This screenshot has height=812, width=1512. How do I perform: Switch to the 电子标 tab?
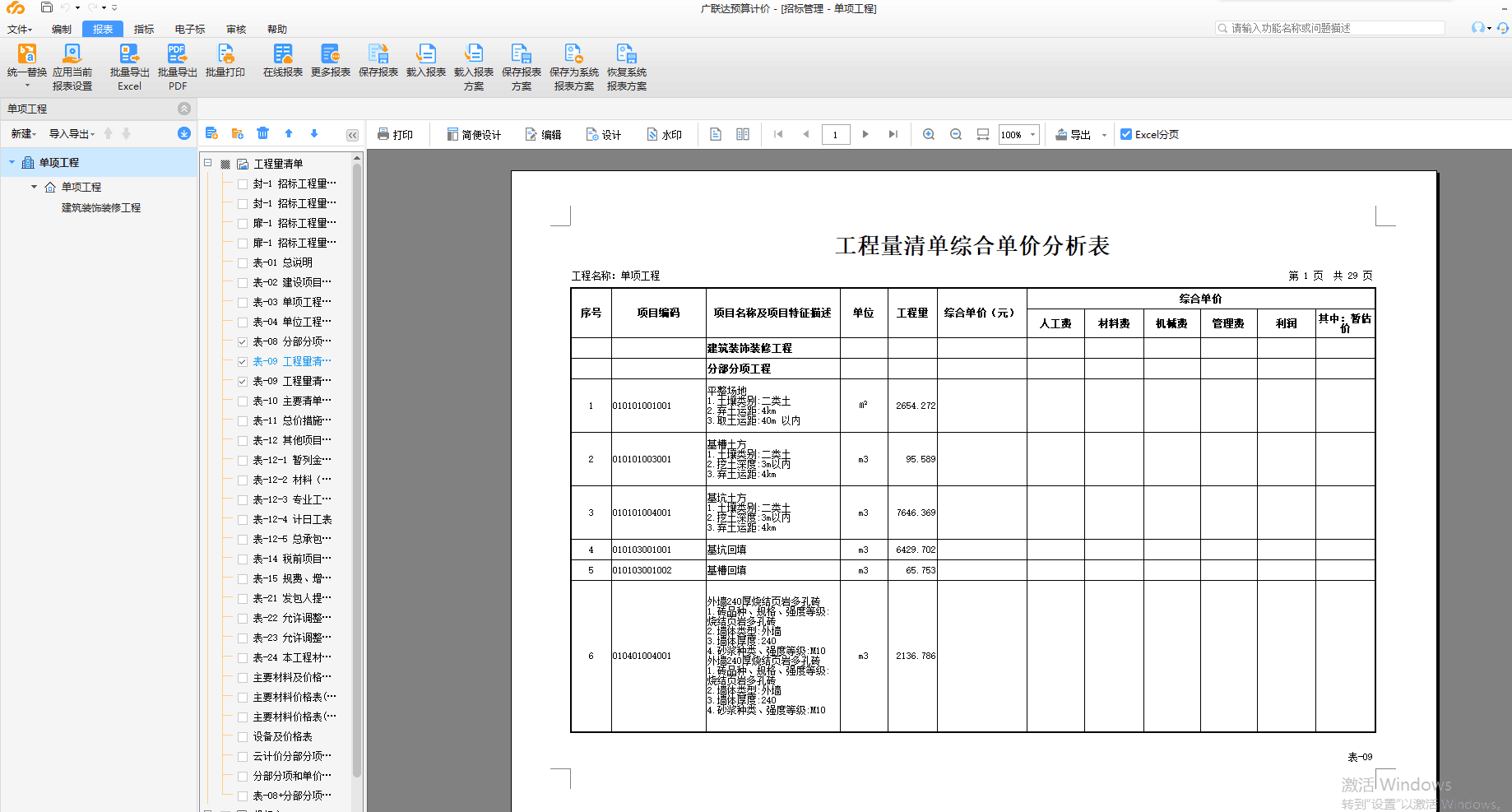190,29
